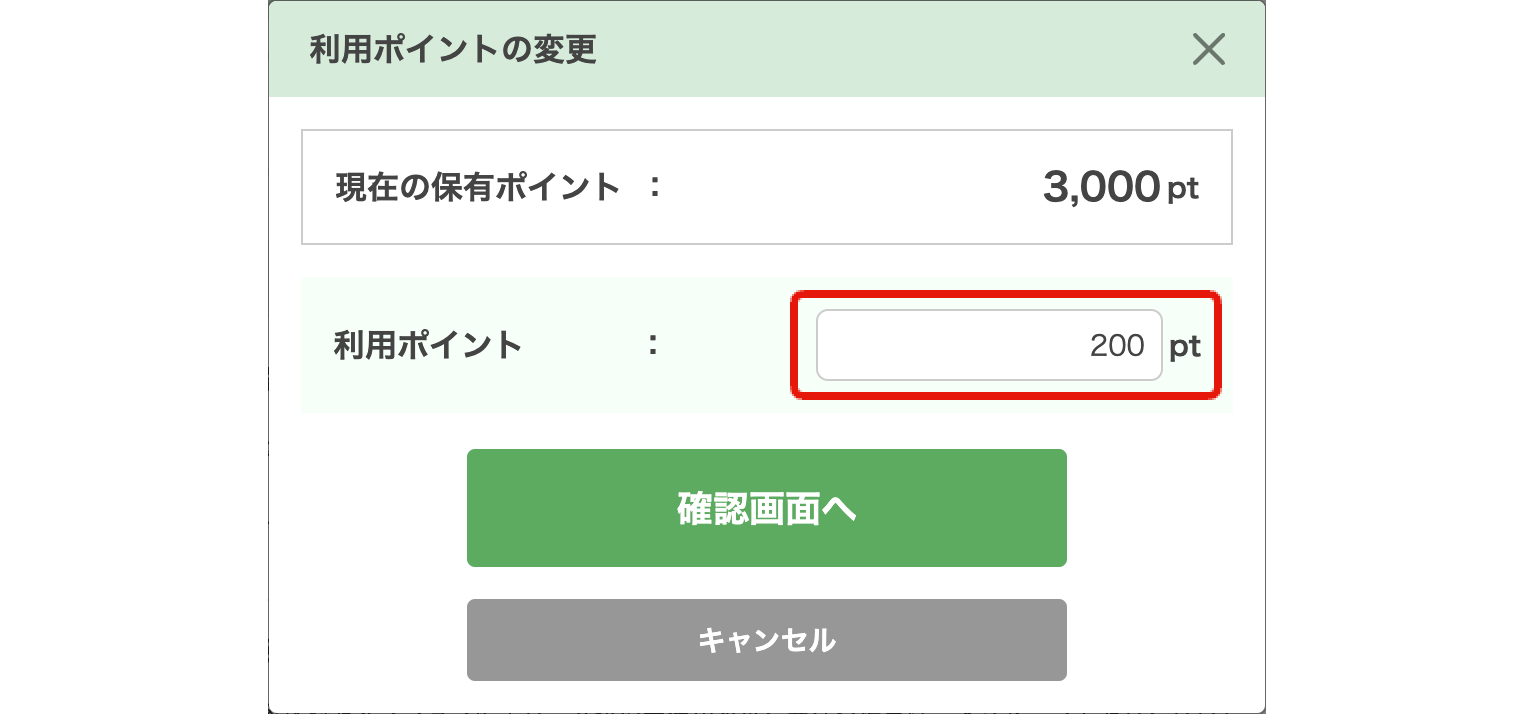Screen dimensions: 1534x714
Task: Click the pt unit after 3,000
Action: (x=1183, y=189)
